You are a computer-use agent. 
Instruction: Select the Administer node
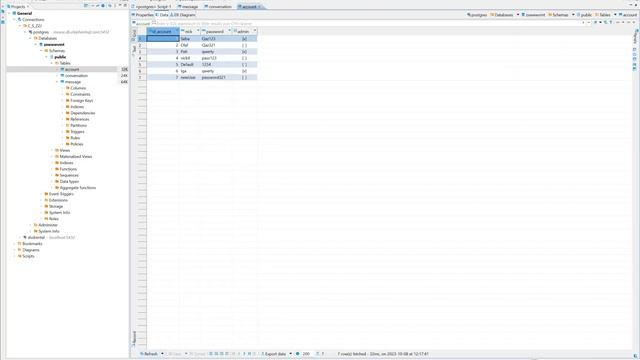(48, 225)
